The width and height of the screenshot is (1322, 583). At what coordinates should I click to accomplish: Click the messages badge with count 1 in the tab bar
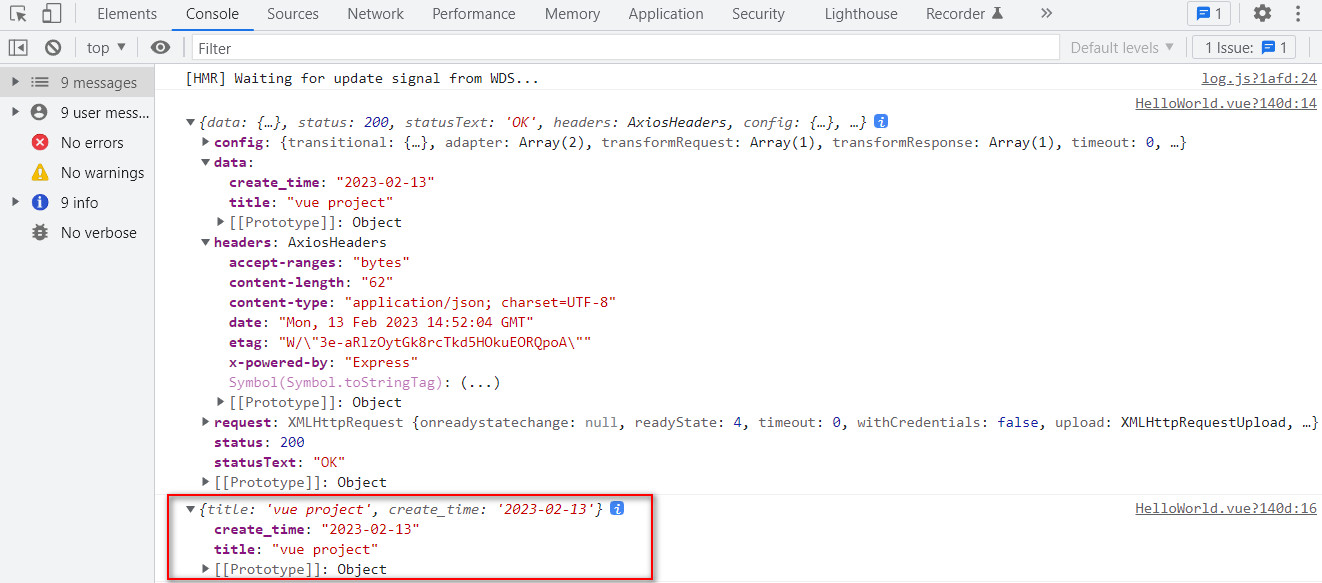[x=1209, y=14]
